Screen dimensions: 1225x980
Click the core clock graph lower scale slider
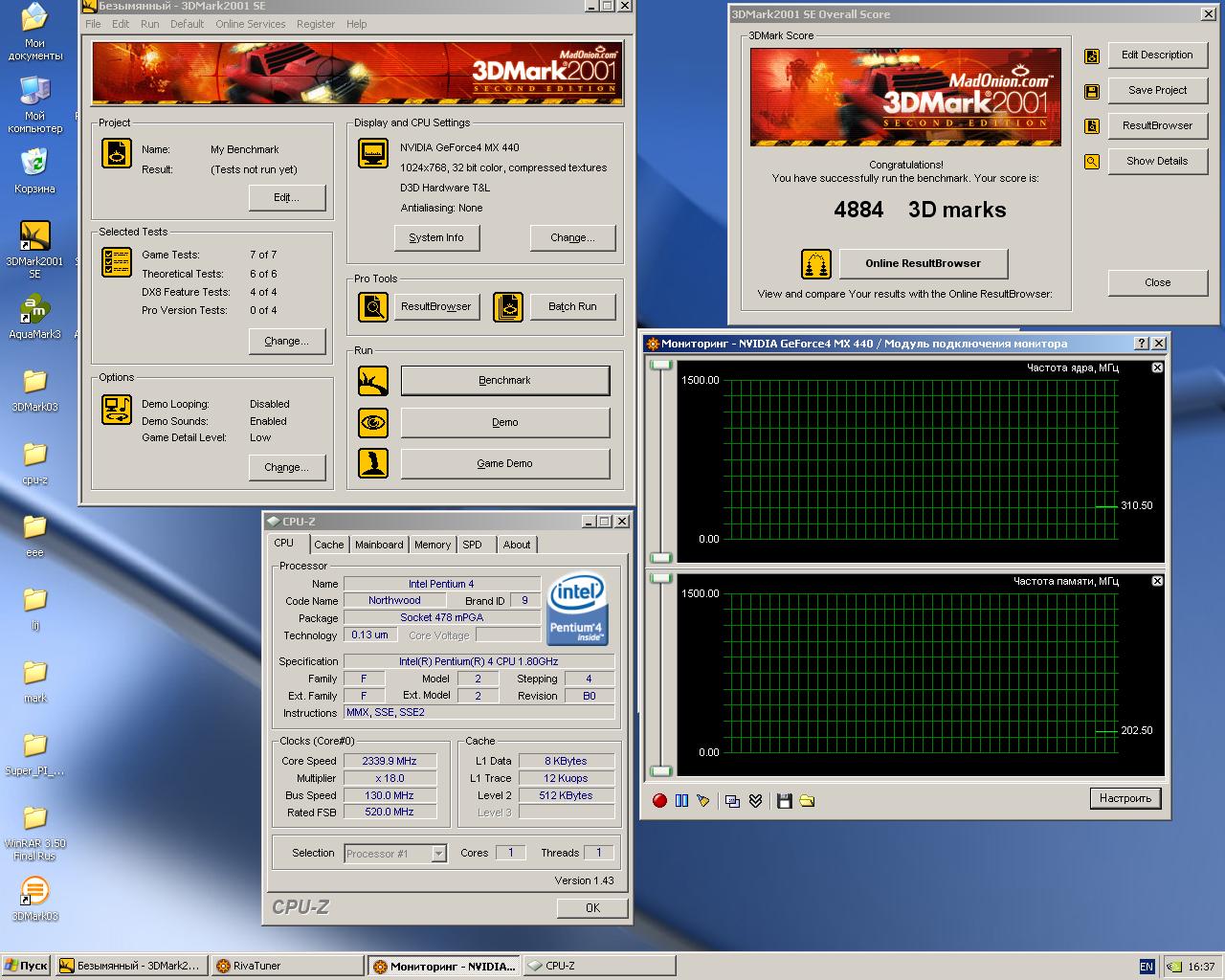click(661, 557)
